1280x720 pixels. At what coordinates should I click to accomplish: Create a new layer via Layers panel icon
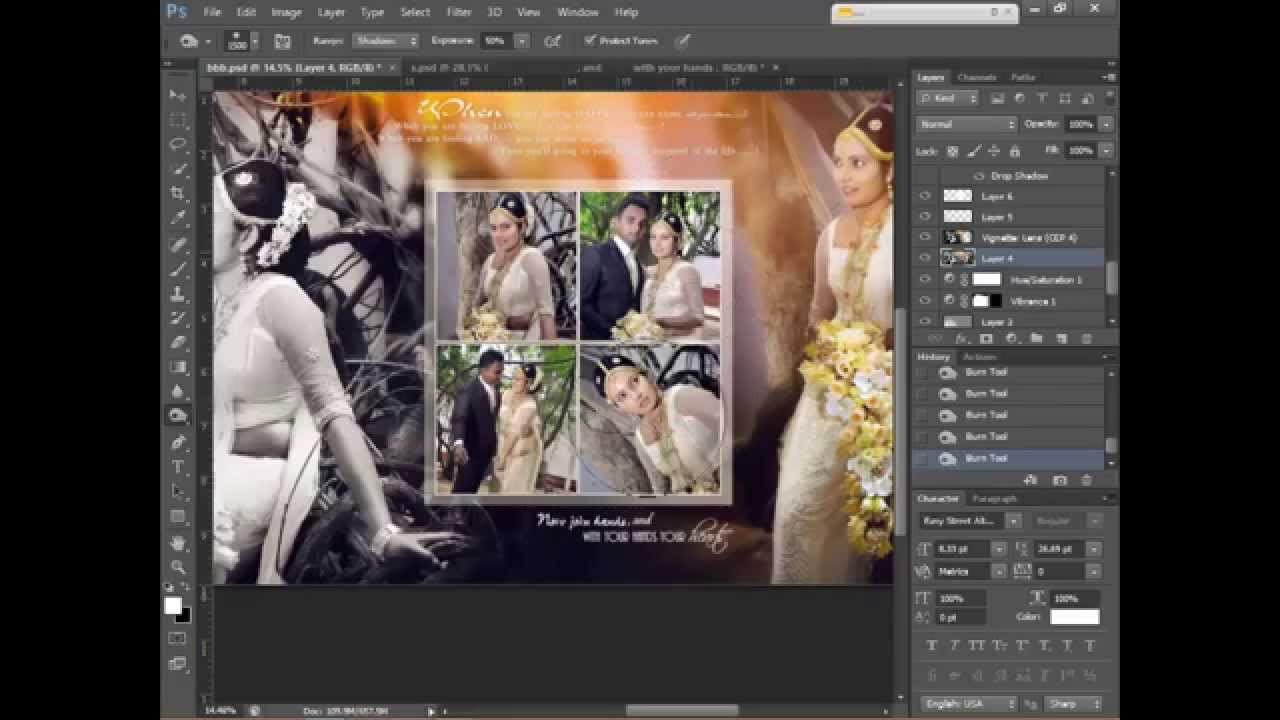pyautogui.click(x=1062, y=339)
